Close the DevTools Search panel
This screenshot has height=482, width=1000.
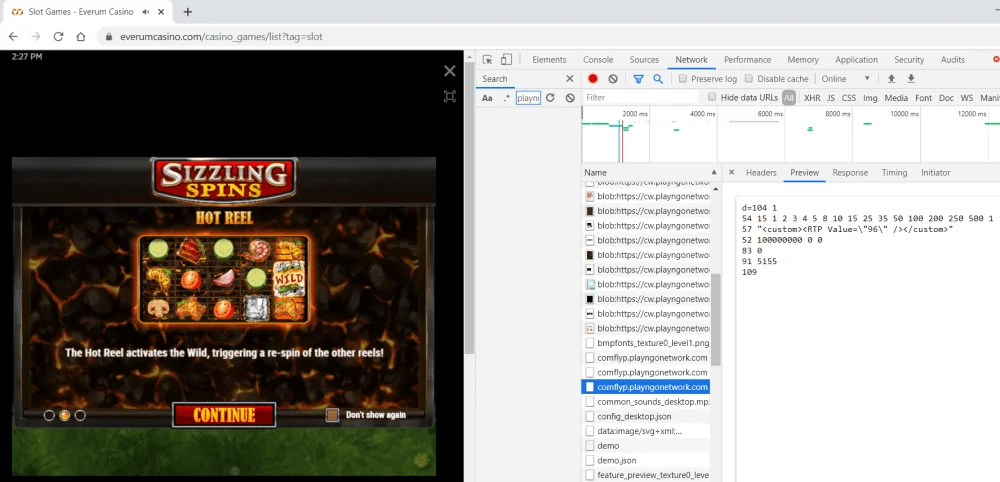click(570, 78)
